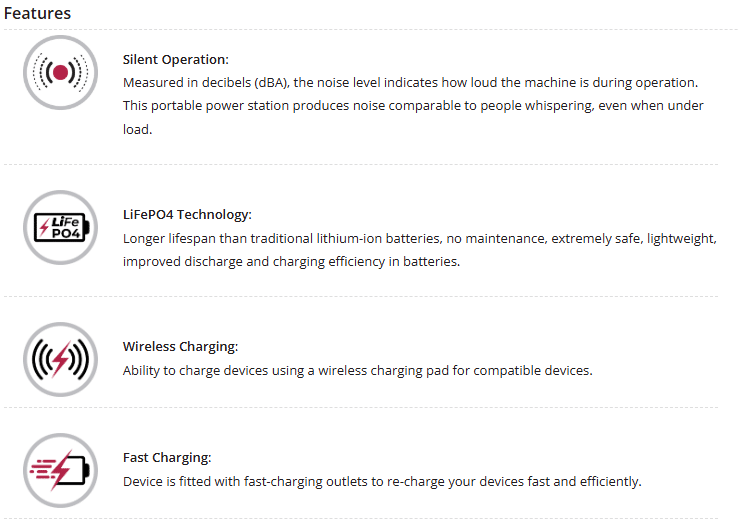Click the Silent Operation sound-wave icon
This screenshot has height=532, width=738.
(61, 71)
